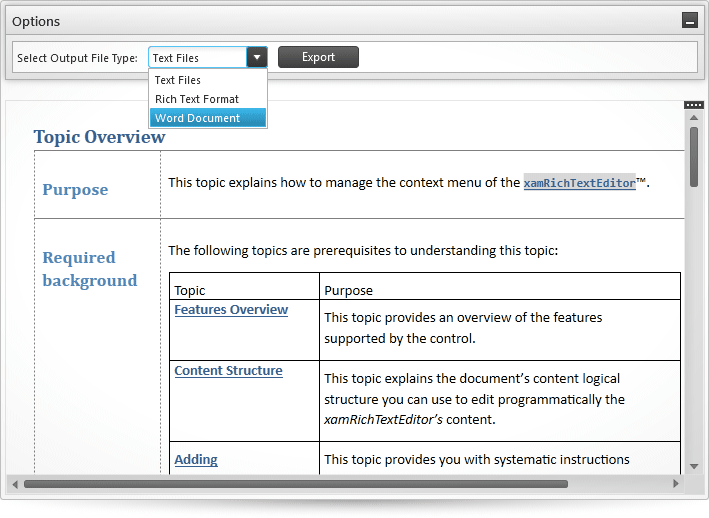The image size is (709, 518).
Task: Click the dotted splitter grip icon
Action: tap(694, 105)
